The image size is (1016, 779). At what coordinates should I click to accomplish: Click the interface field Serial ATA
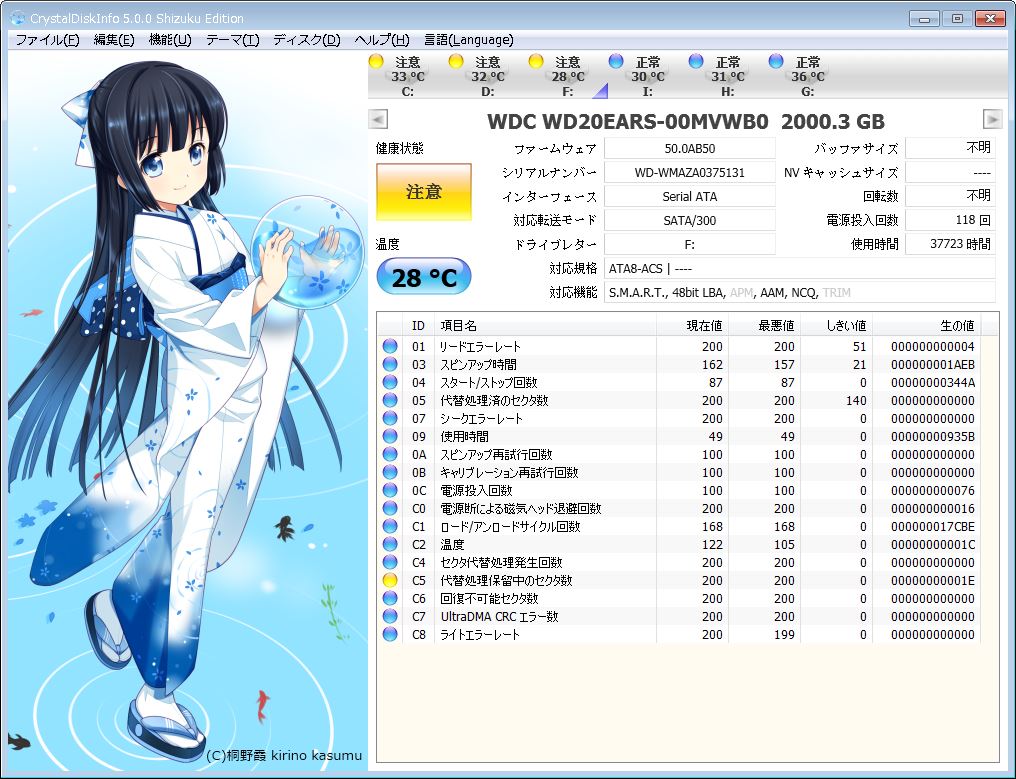click(689, 196)
